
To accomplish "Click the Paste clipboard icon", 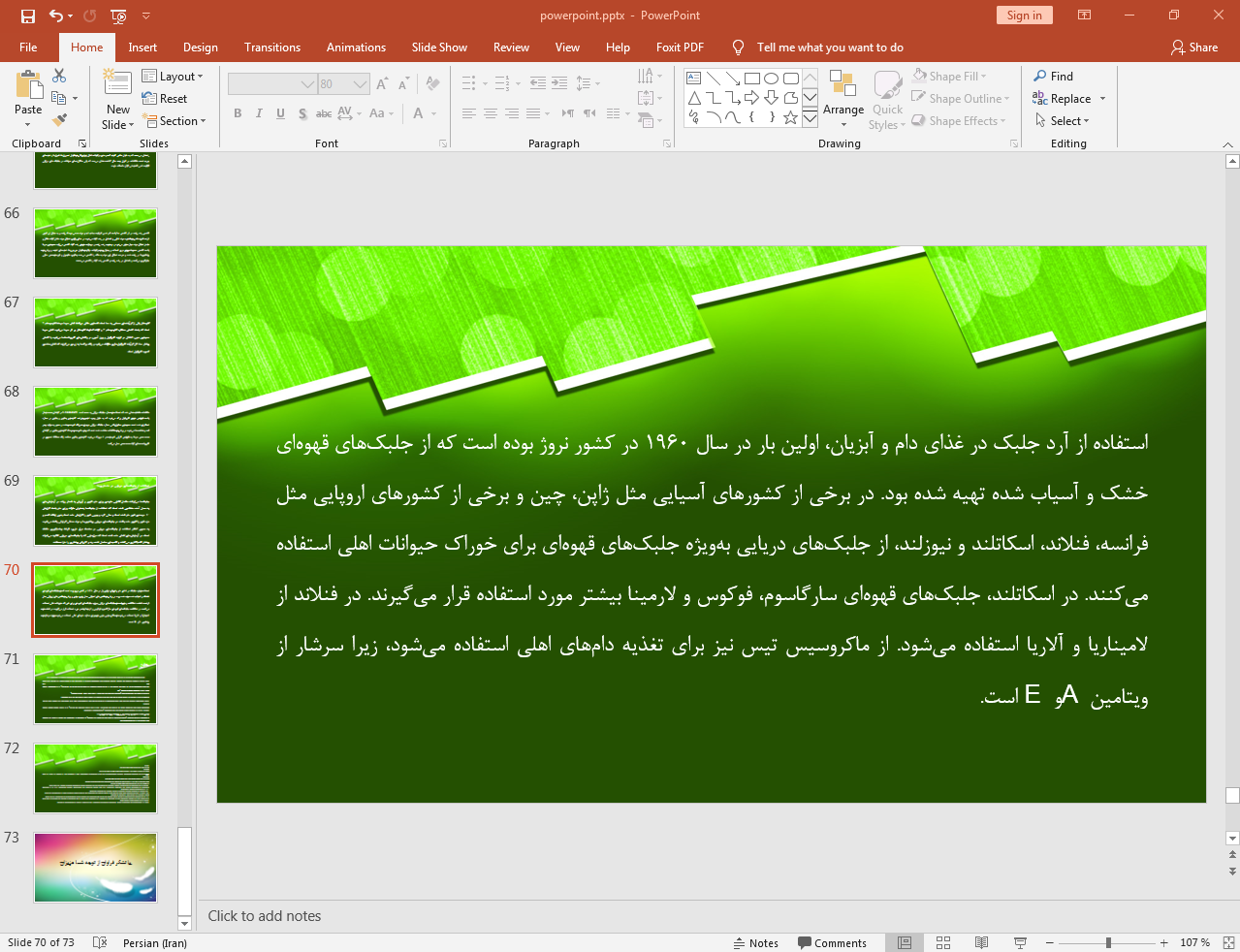I will [x=28, y=86].
